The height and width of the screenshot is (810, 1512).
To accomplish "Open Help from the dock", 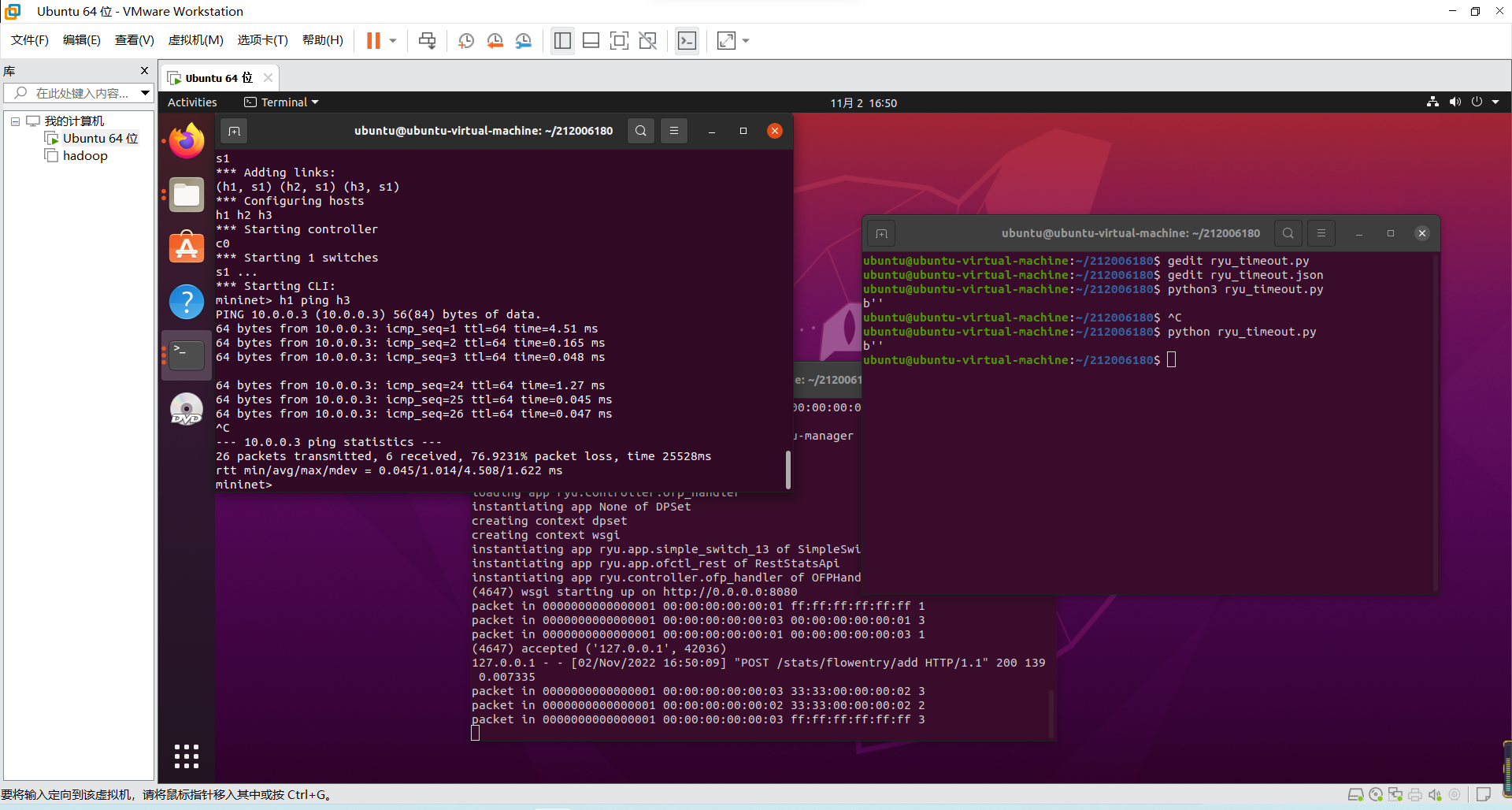I will coord(187,302).
